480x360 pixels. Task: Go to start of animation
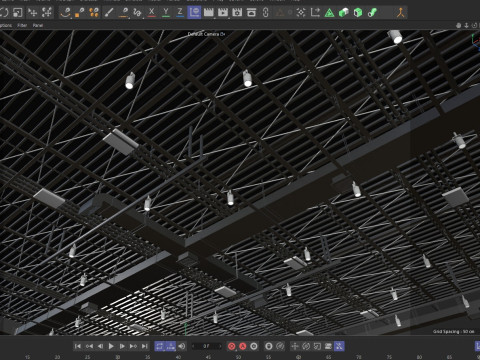[78, 346]
